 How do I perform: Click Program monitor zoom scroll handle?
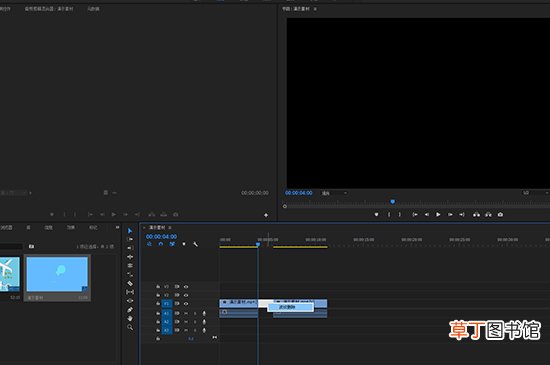[285, 206]
